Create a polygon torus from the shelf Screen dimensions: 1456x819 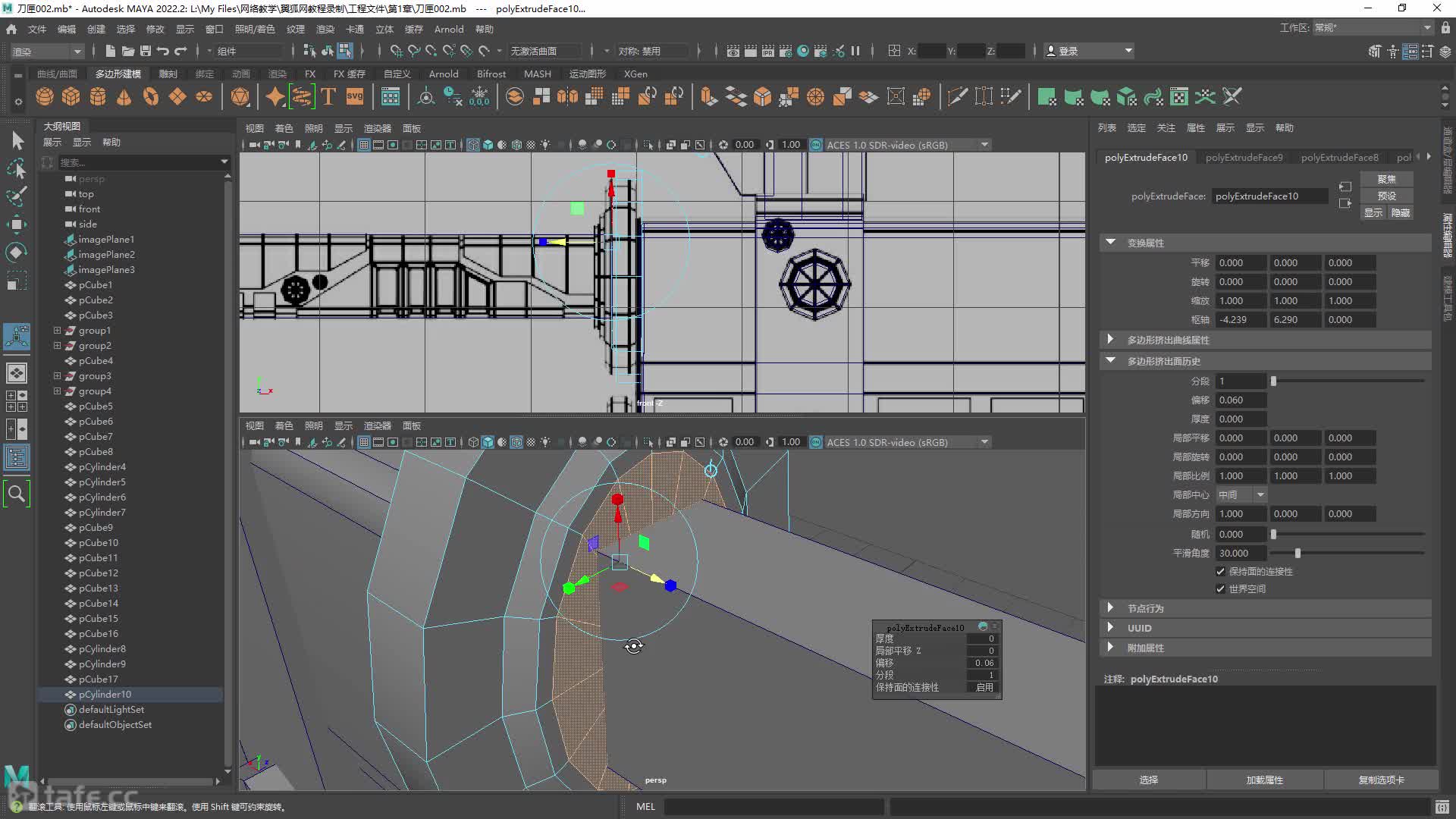tap(151, 97)
